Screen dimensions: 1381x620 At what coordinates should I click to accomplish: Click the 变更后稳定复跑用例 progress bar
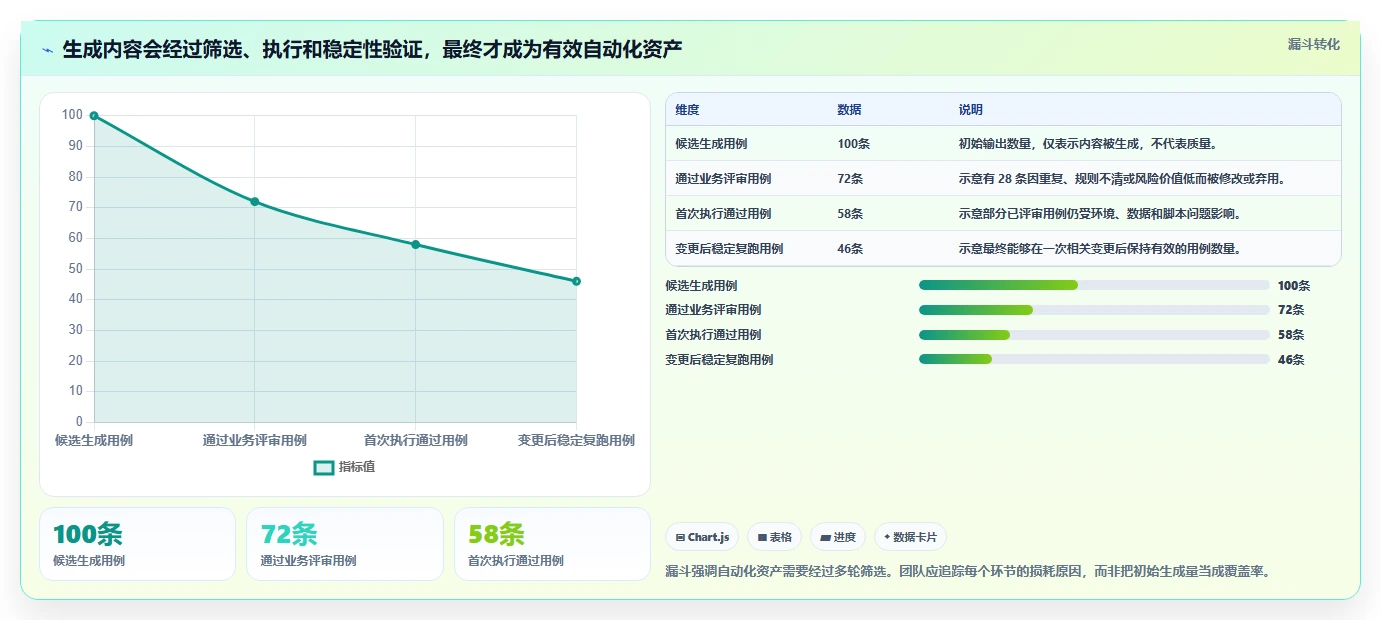[1094, 360]
